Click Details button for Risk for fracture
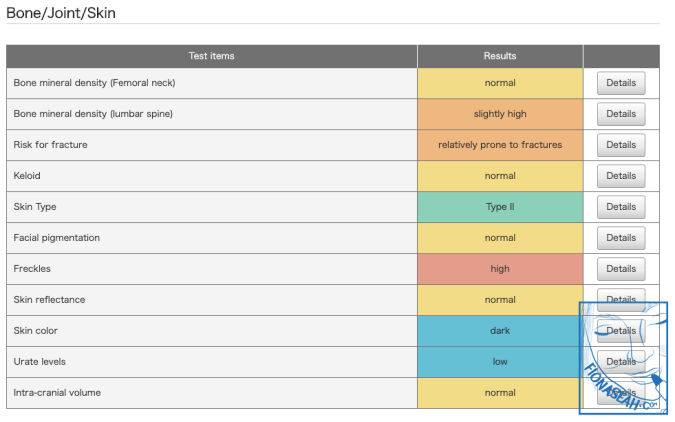The image size is (675, 422). (x=620, y=145)
